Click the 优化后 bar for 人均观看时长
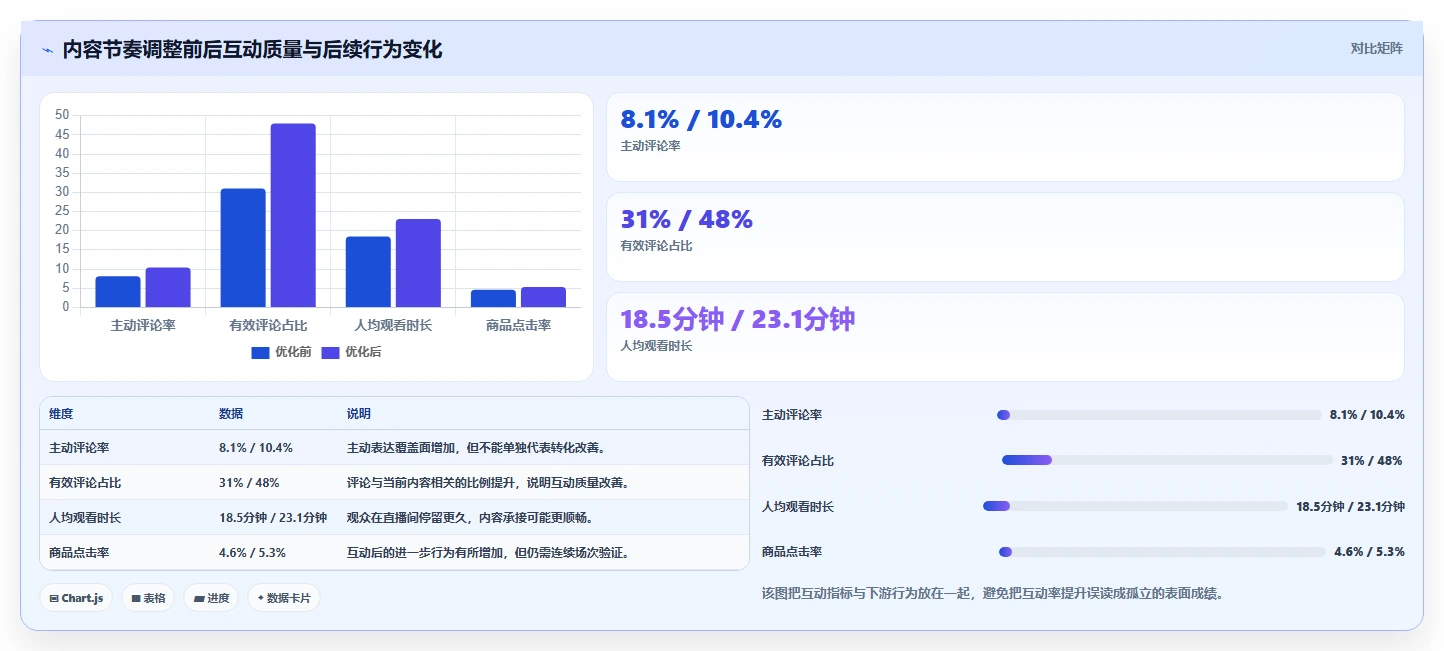The image size is (1444, 651). pyautogui.click(x=418, y=263)
